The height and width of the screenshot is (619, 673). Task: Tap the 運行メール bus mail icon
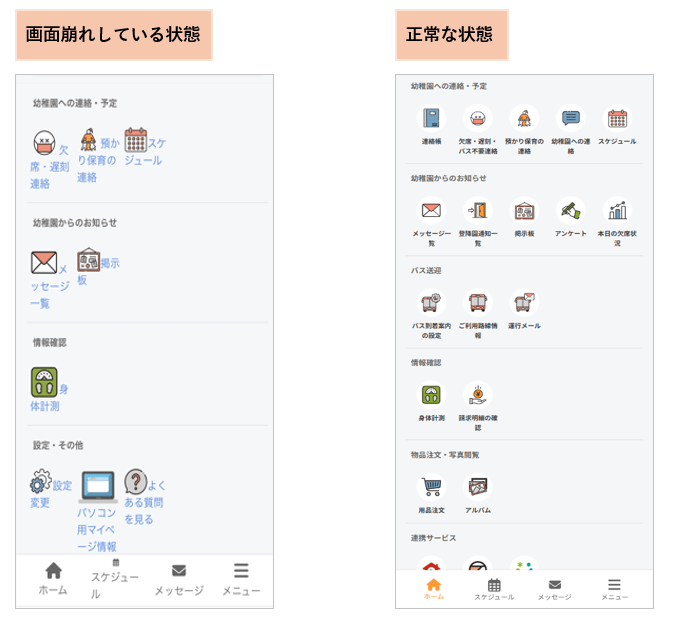coord(524,303)
